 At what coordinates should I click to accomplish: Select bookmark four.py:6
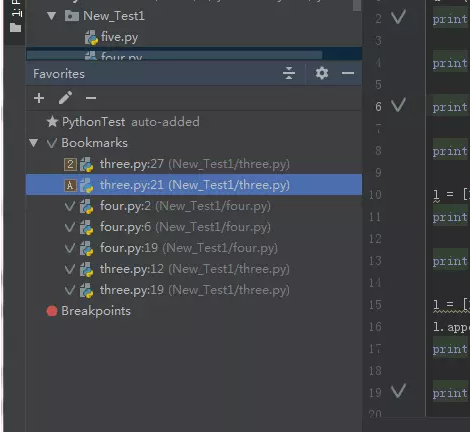194,227
